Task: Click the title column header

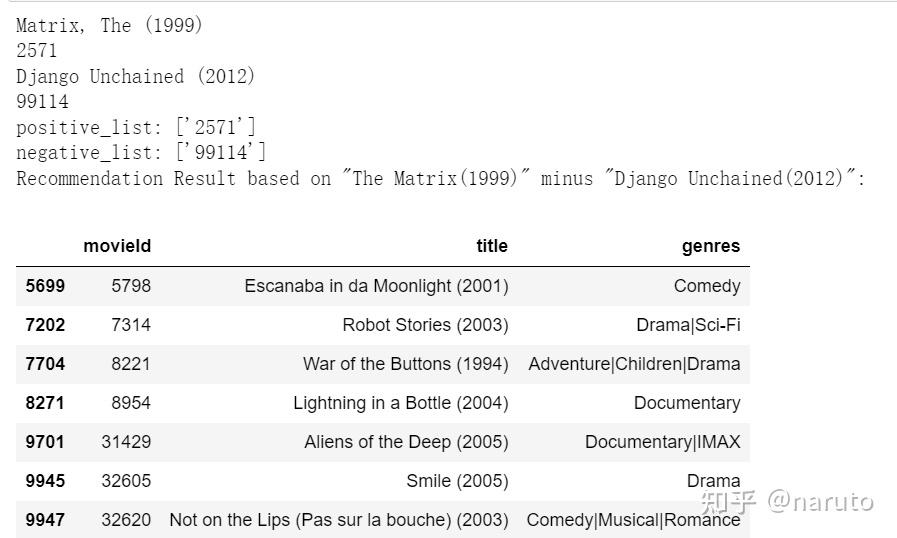Action: [x=491, y=246]
